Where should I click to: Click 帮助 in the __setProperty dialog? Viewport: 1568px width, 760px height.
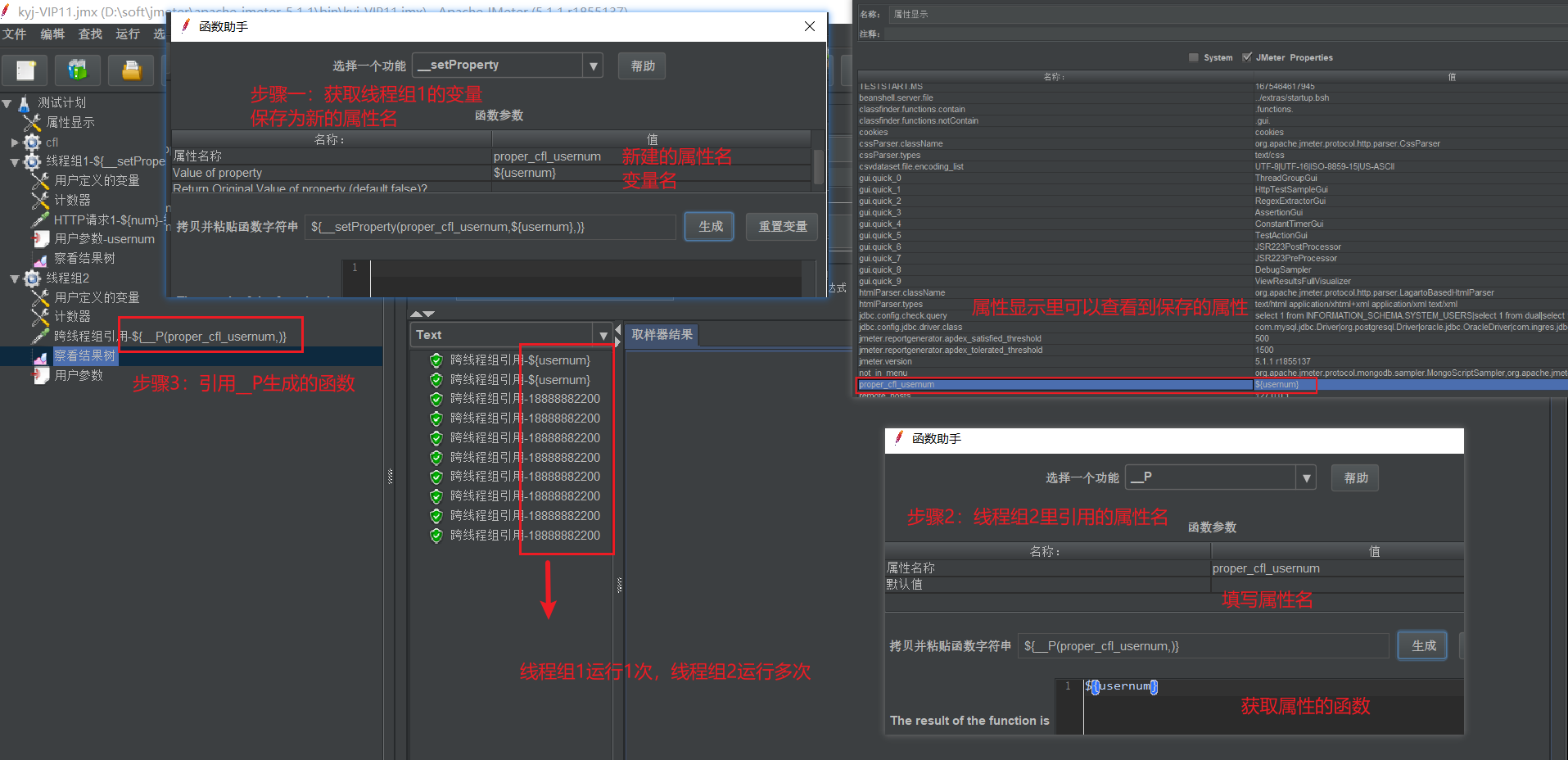pyautogui.click(x=643, y=66)
